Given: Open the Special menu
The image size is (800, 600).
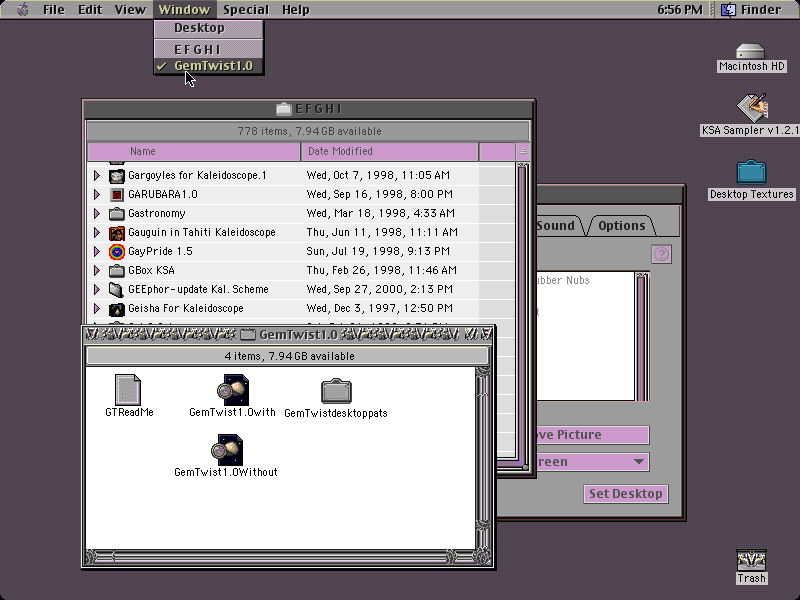Looking at the screenshot, I should click(x=245, y=9).
